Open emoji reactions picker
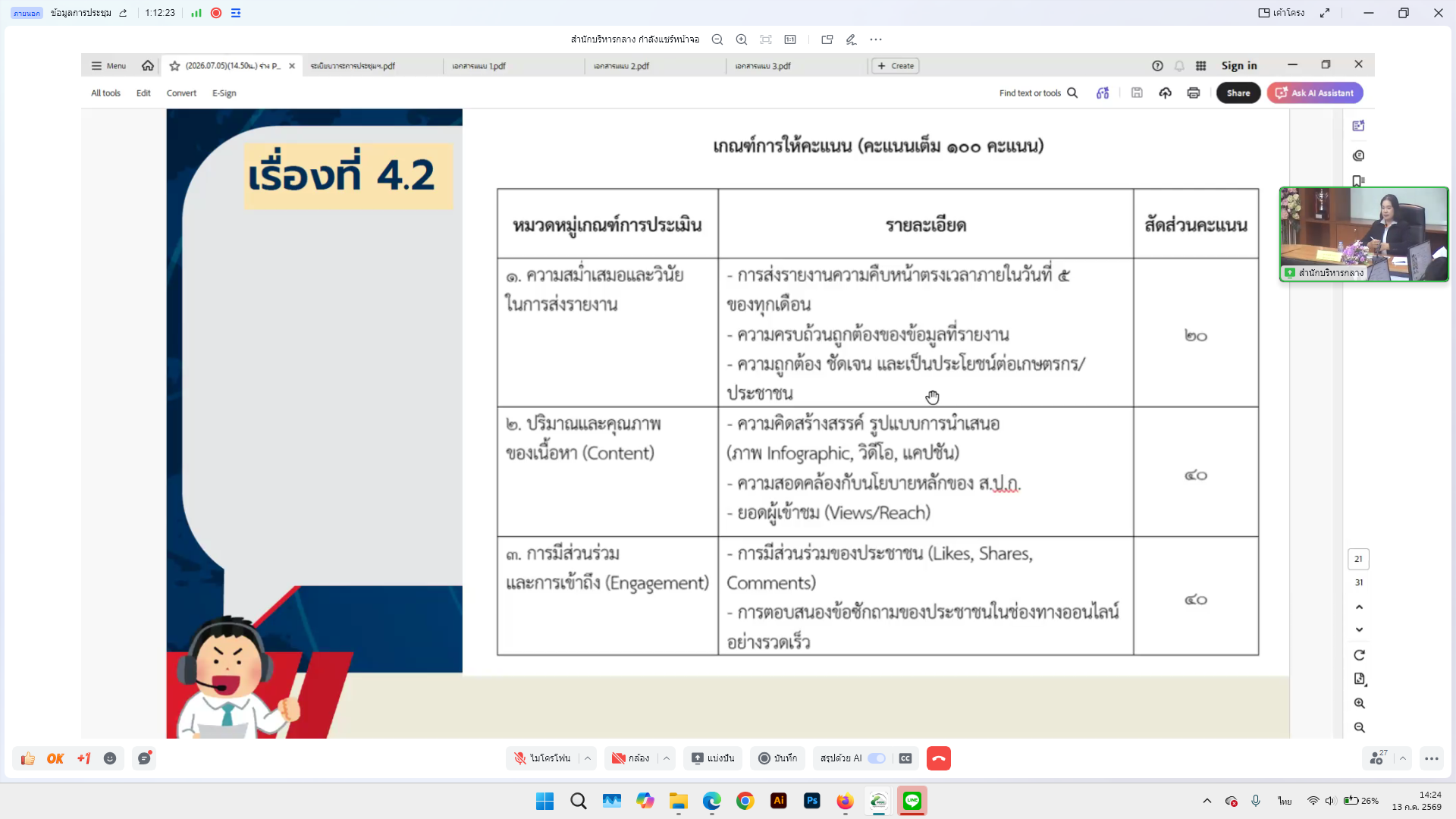Image resolution: width=1456 pixels, height=819 pixels. click(110, 758)
